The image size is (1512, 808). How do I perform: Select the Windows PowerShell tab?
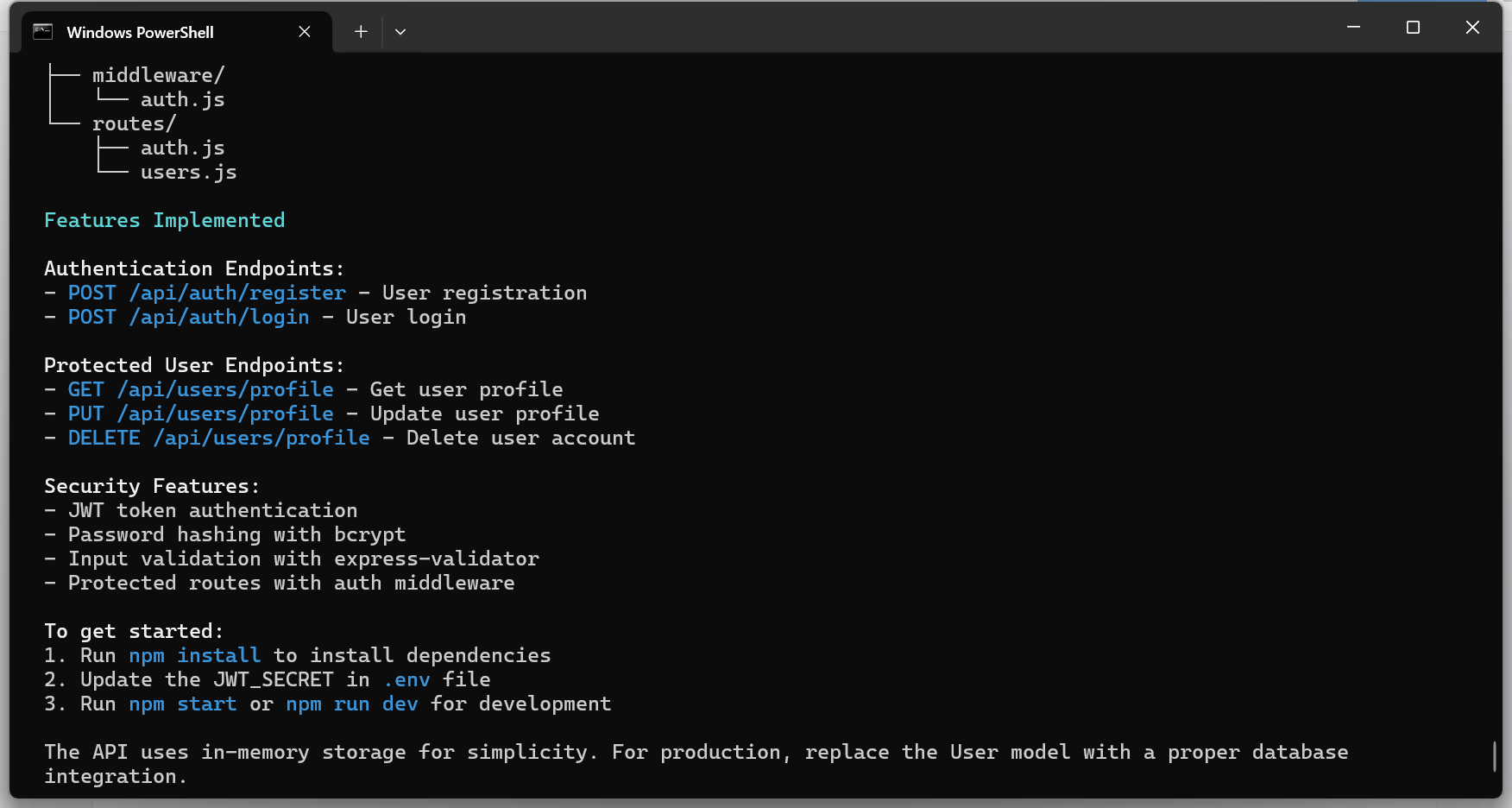tap(140, 32)
